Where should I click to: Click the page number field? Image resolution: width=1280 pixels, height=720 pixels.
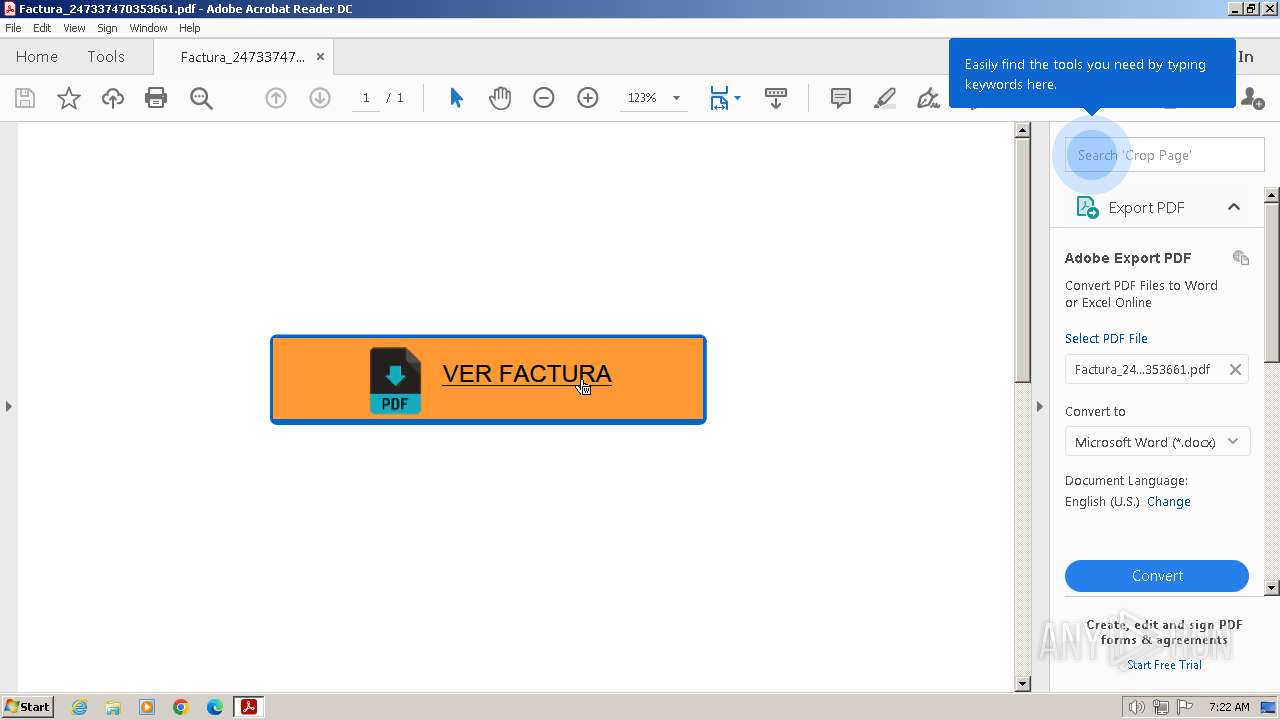(366, 98)
